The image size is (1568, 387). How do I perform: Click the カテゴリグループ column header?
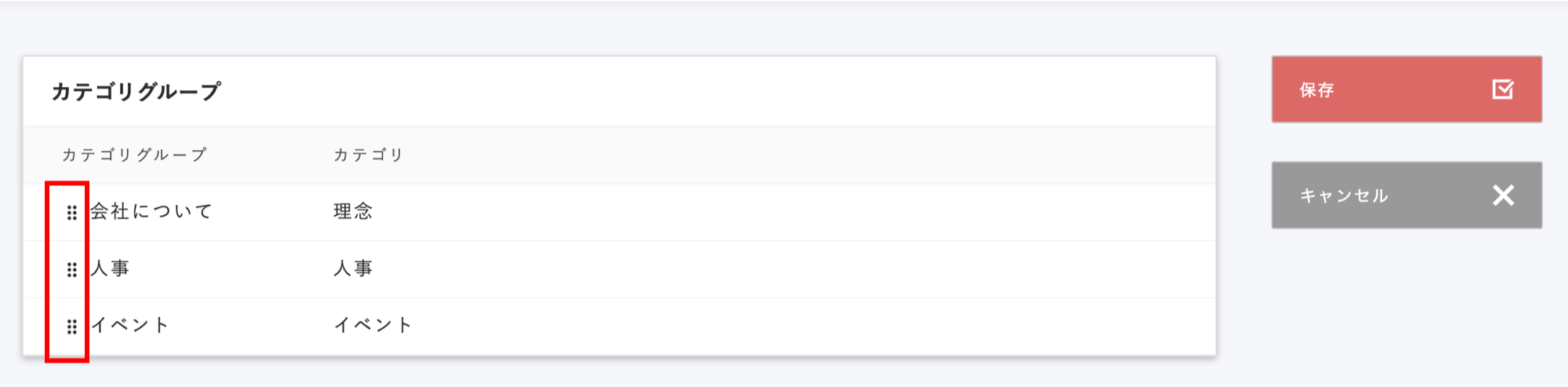pyautogui.click(x=134, y=155)
